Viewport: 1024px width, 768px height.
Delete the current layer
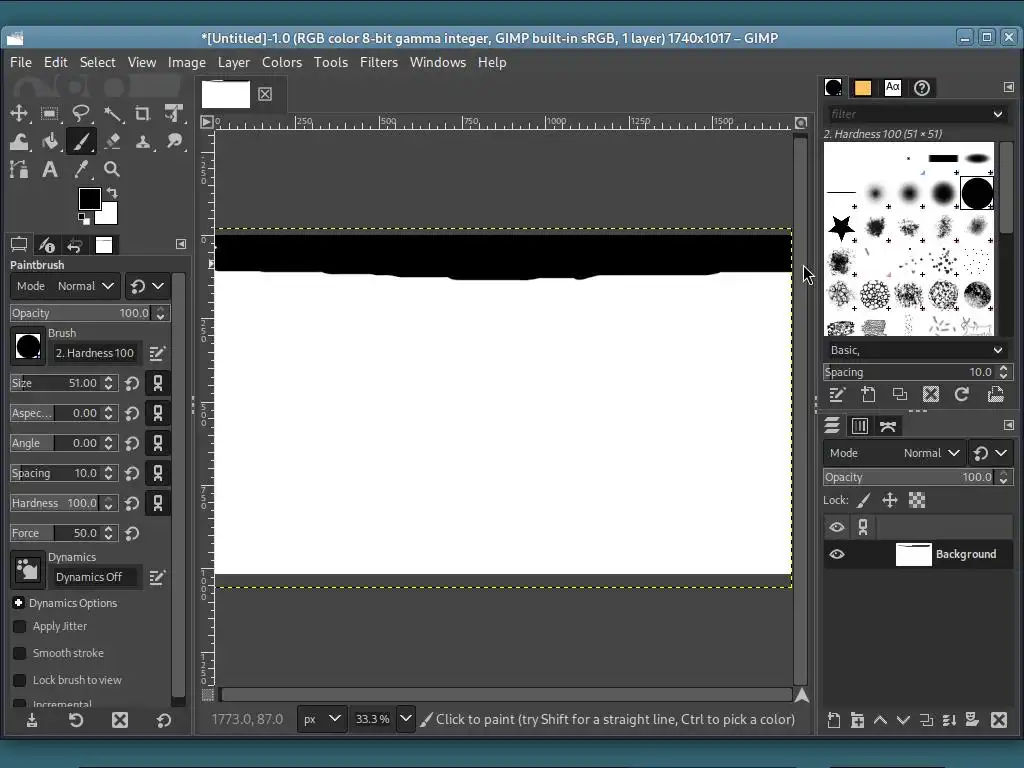(999, 720)
